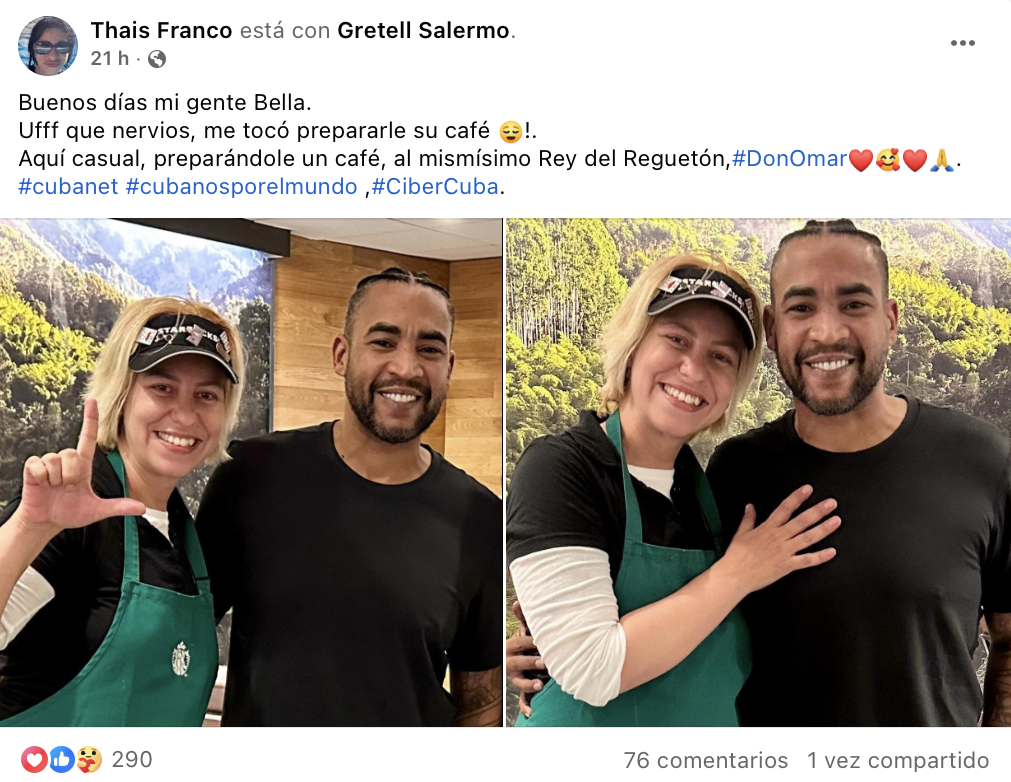Open the Thais Franco profile link
The height and width of the screenshot is (782, 1011).
(x=162, y=31)
